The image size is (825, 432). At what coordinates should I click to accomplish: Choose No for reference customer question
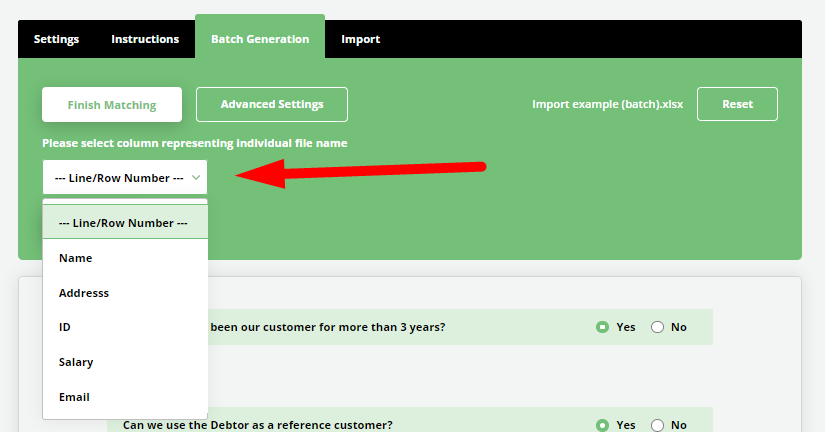tap(658, 425)
